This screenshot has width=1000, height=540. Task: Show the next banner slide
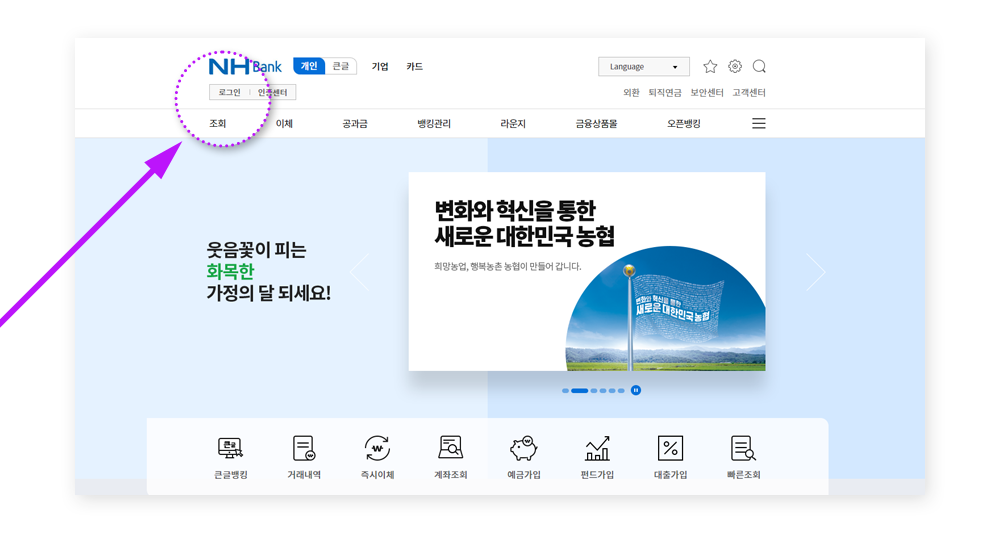pos(816,272)
